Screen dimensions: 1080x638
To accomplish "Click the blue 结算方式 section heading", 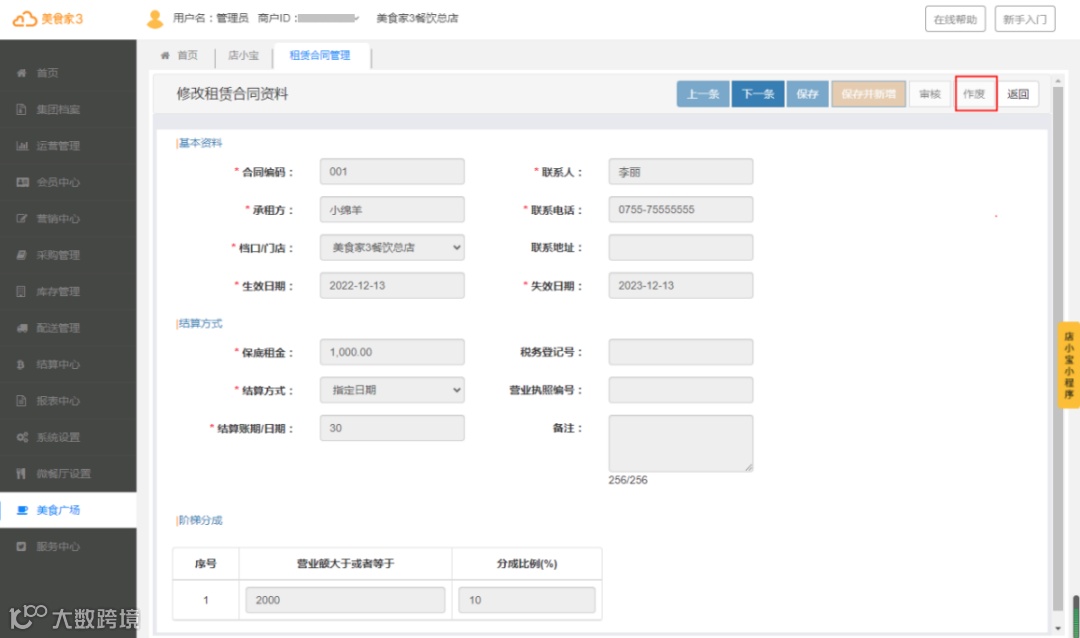I will pyautogui.click(x=200, y=324).
